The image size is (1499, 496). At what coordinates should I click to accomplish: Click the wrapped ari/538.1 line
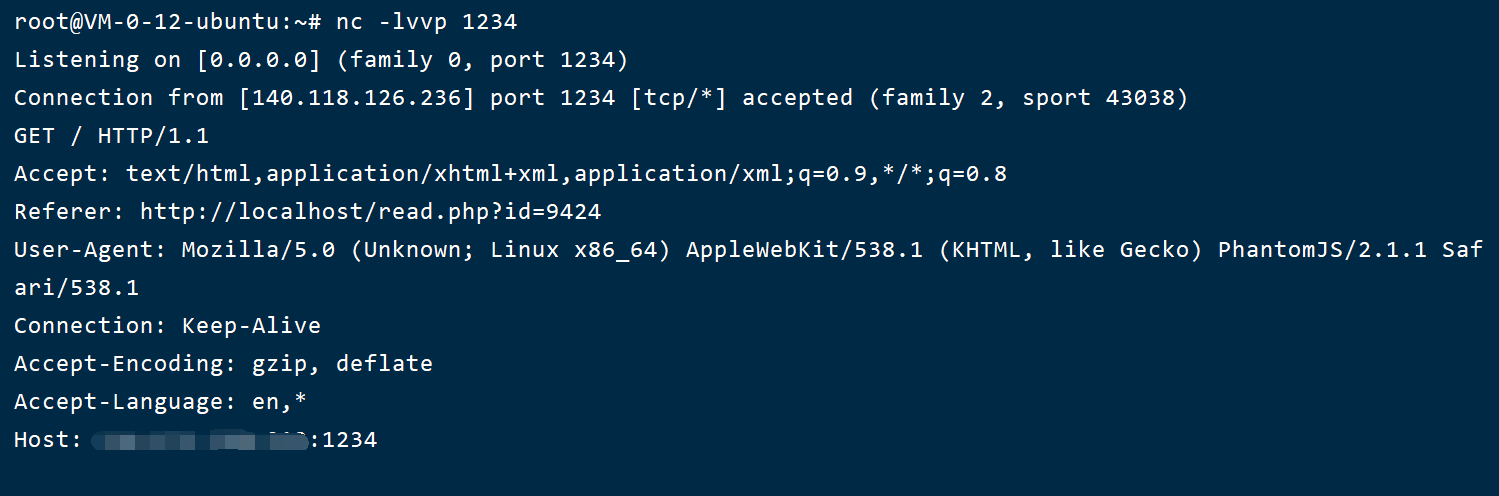77,288
